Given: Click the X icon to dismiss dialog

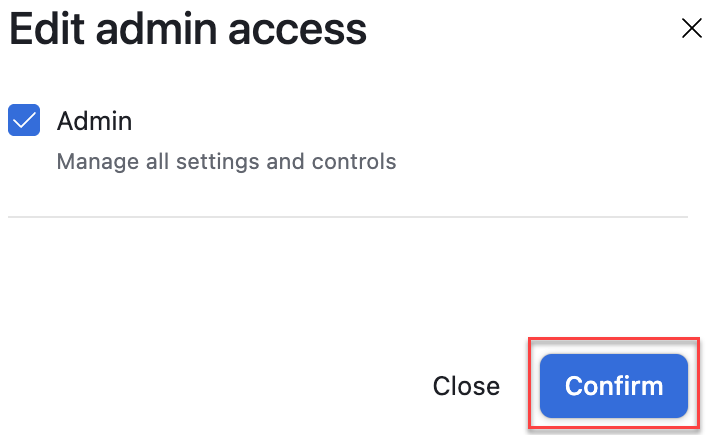Looking at the screenshot, I should click(x=691, y=28).
